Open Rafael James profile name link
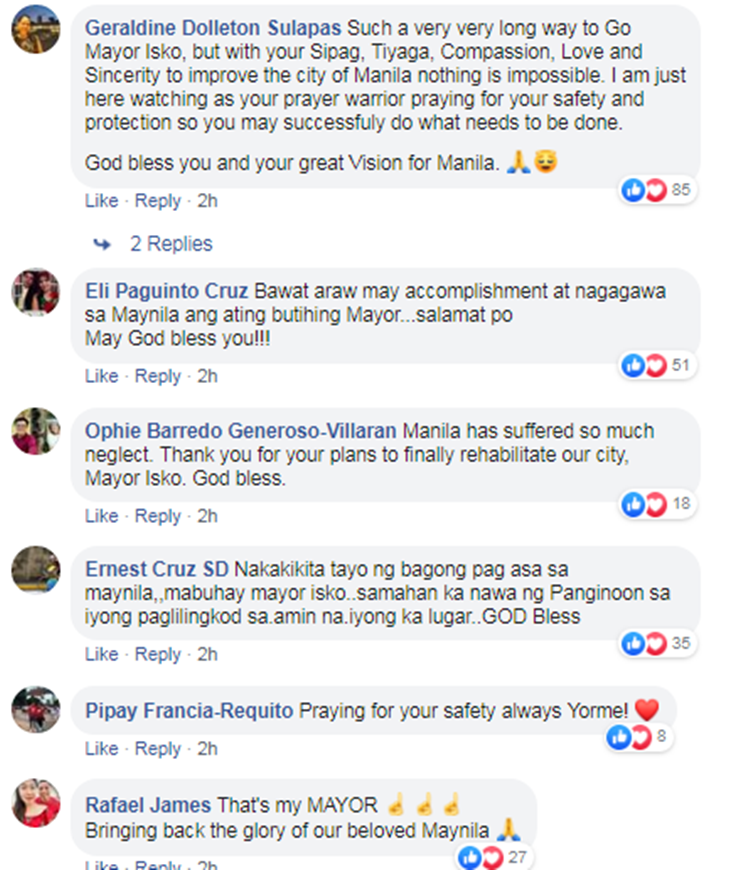Viewport: 750px width, 870px height. 148,805
